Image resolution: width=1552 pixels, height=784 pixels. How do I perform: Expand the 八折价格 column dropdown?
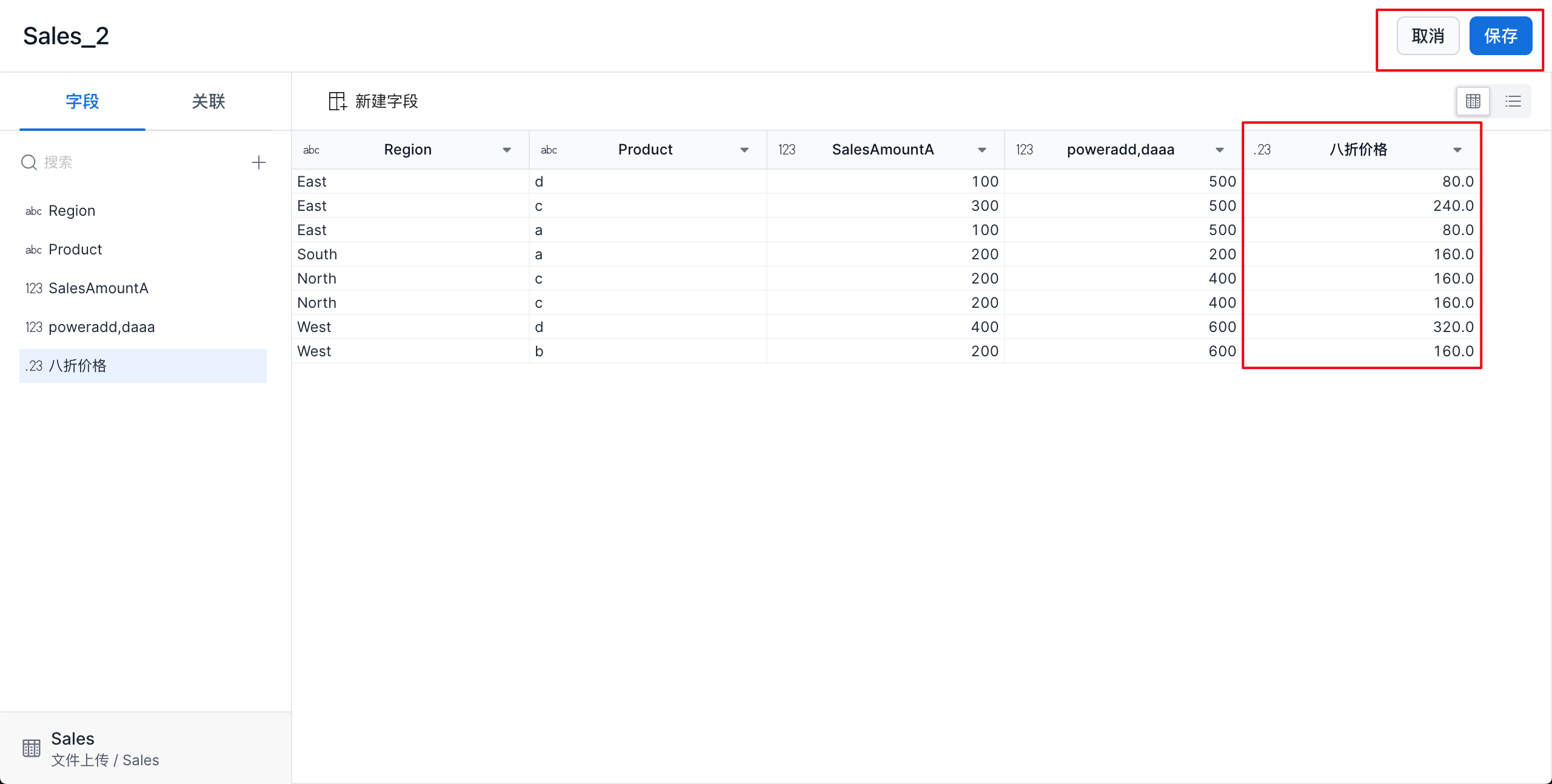(1457, 150)
